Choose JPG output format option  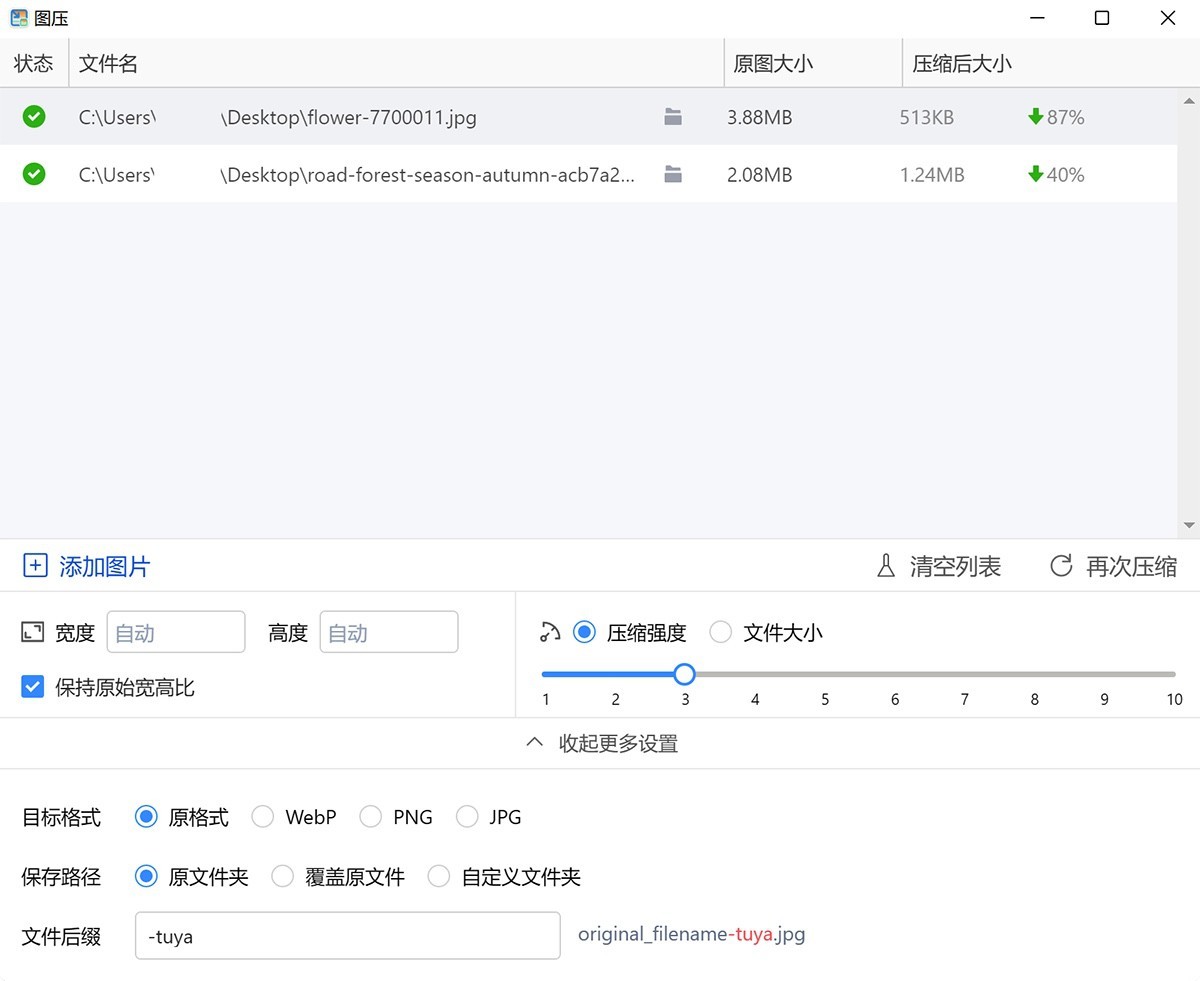(x=467, y=817)
